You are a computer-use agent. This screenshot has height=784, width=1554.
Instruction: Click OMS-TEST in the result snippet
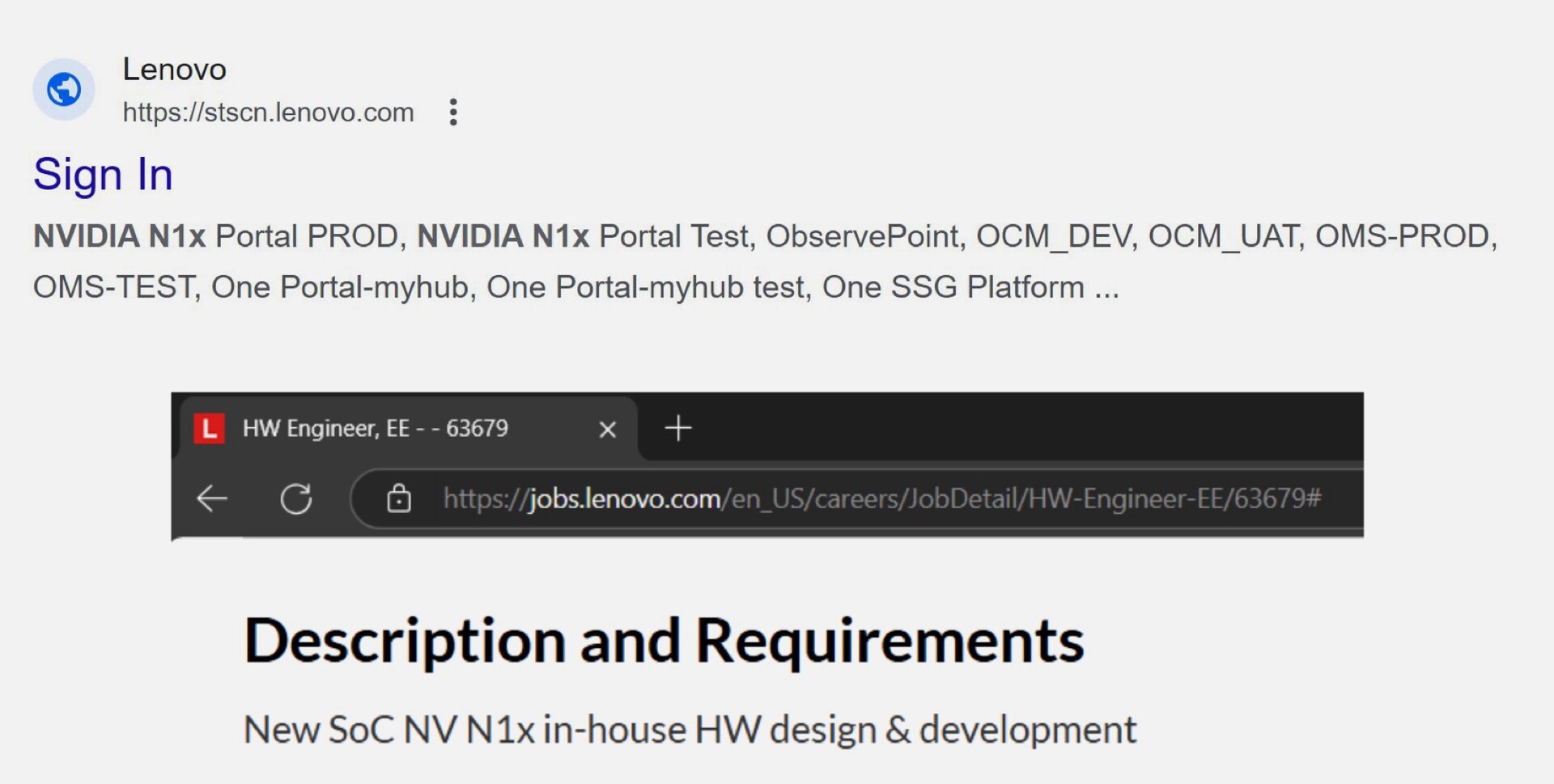click(x=113, y=287)
